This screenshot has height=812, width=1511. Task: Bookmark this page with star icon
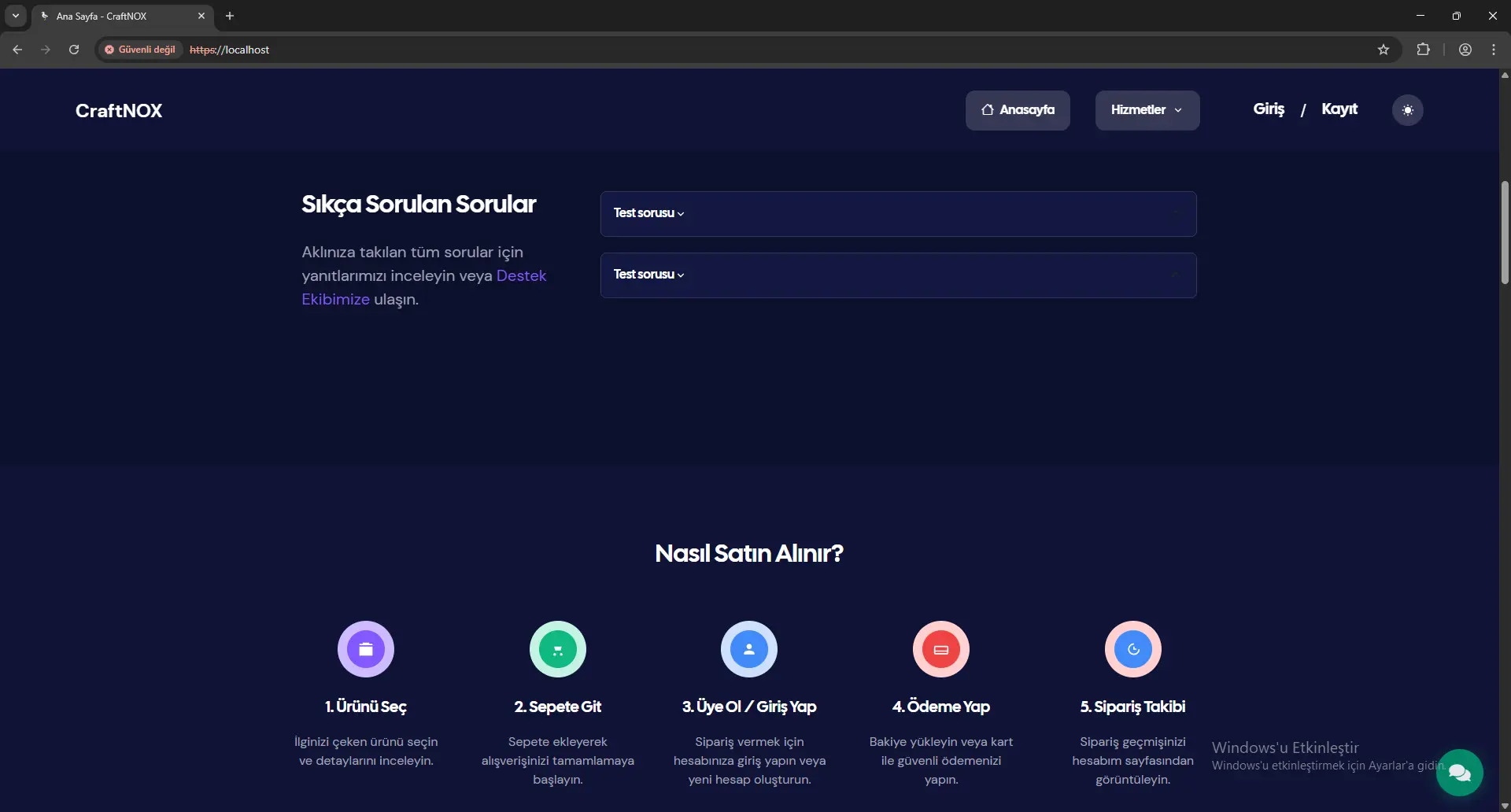1384,50
